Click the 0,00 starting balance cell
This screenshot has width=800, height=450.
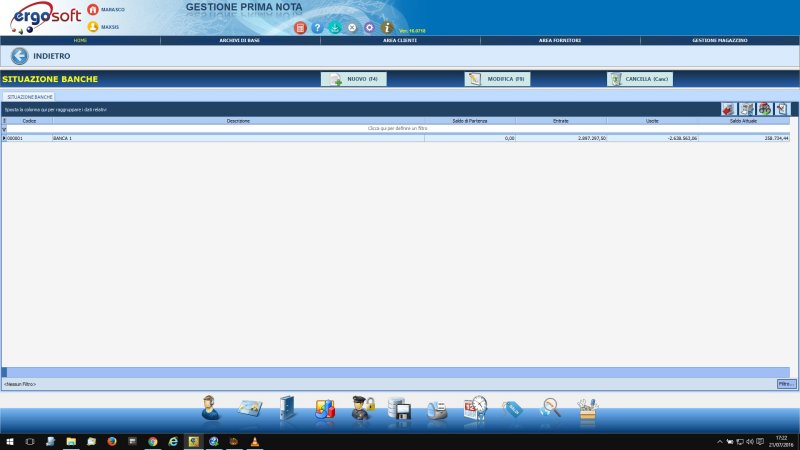coord(470,138)
